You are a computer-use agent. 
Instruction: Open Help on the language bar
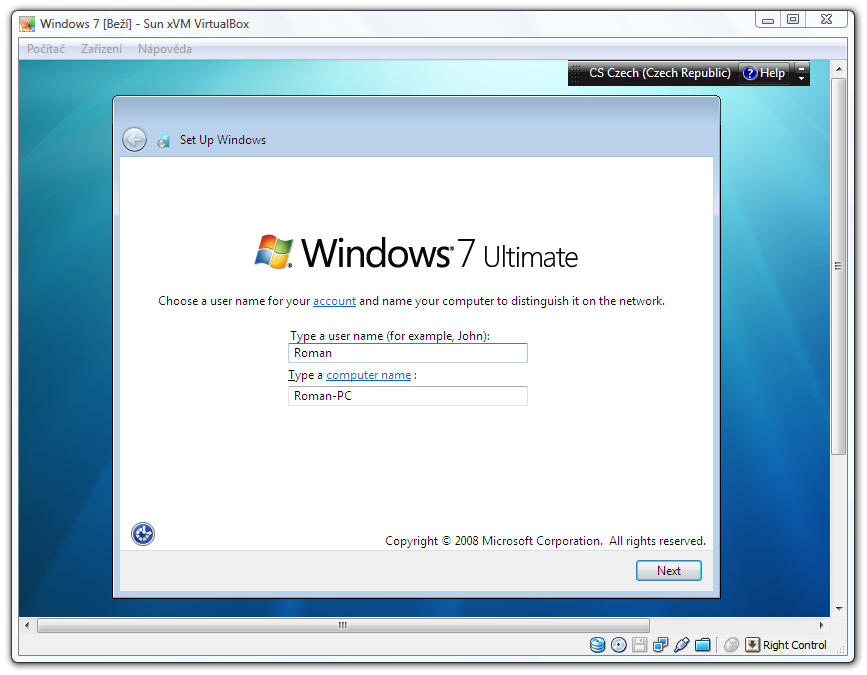pos(764,73)
